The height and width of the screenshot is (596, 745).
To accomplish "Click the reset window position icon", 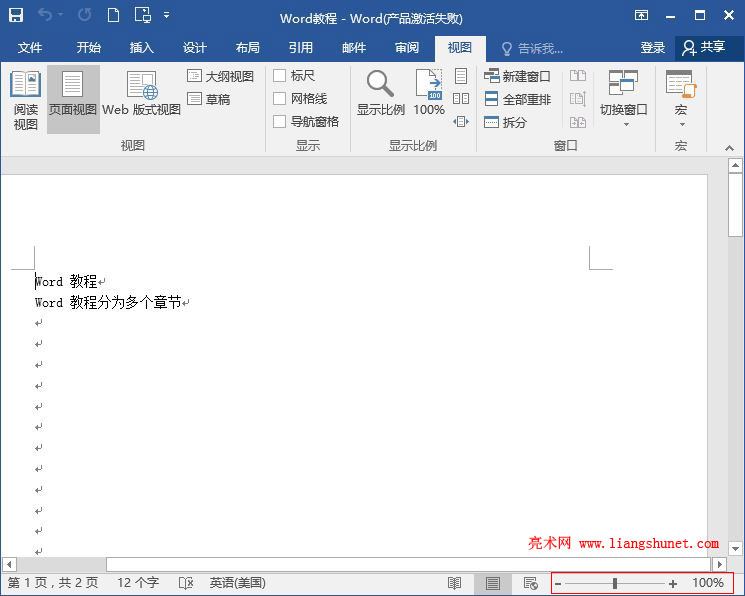I will click(x=578, y=122).
